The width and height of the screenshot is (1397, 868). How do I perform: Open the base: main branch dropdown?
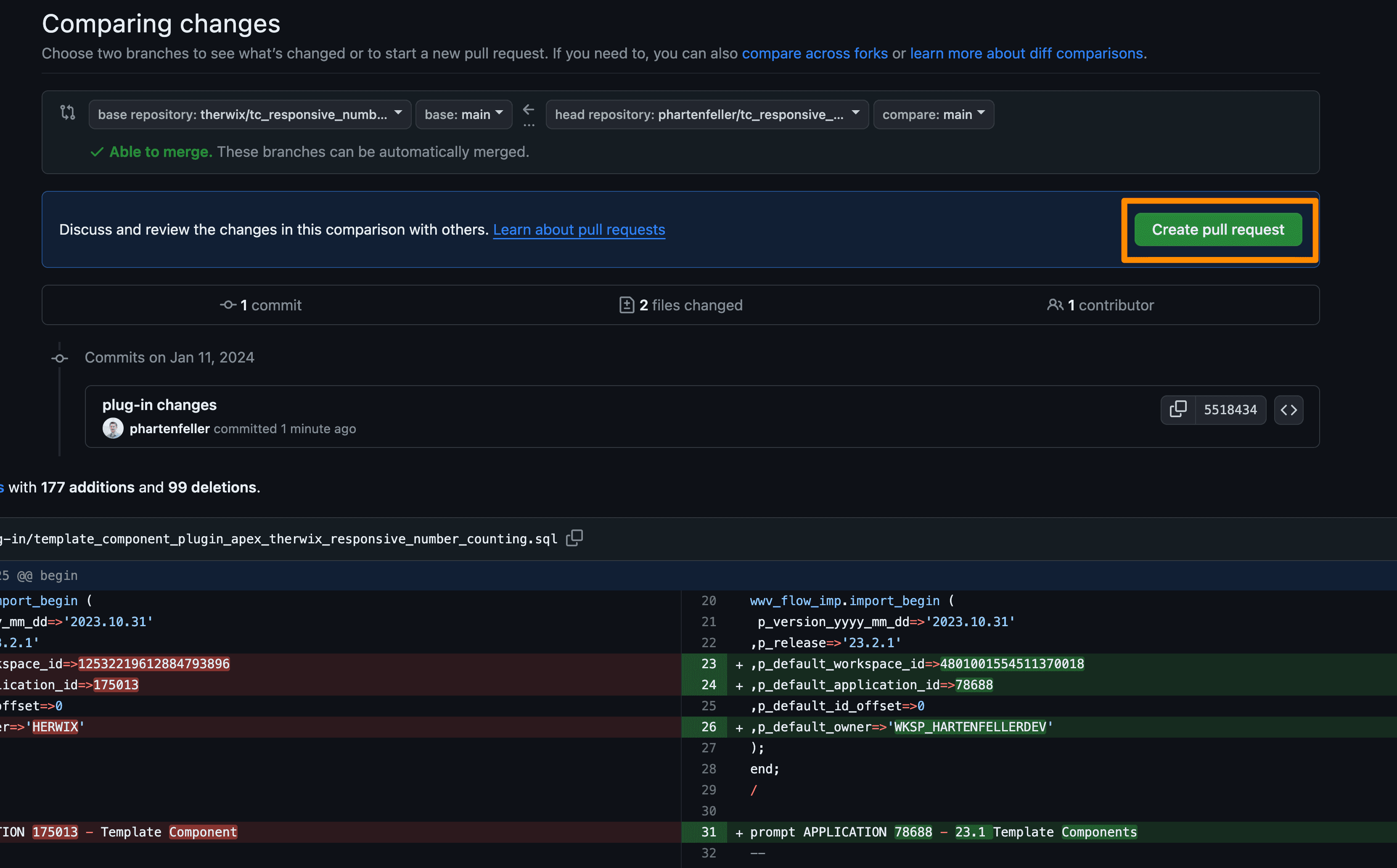click(463, 114)
